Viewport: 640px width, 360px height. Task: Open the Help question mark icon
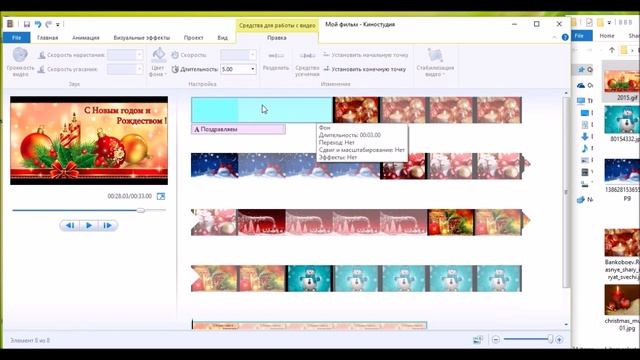click(565, 37)
